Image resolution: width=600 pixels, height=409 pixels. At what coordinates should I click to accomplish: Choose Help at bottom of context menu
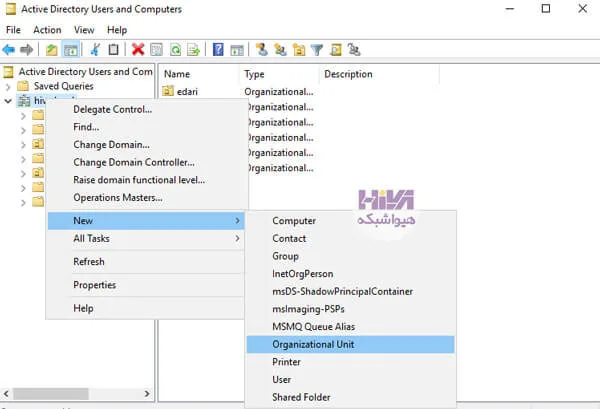145,308
